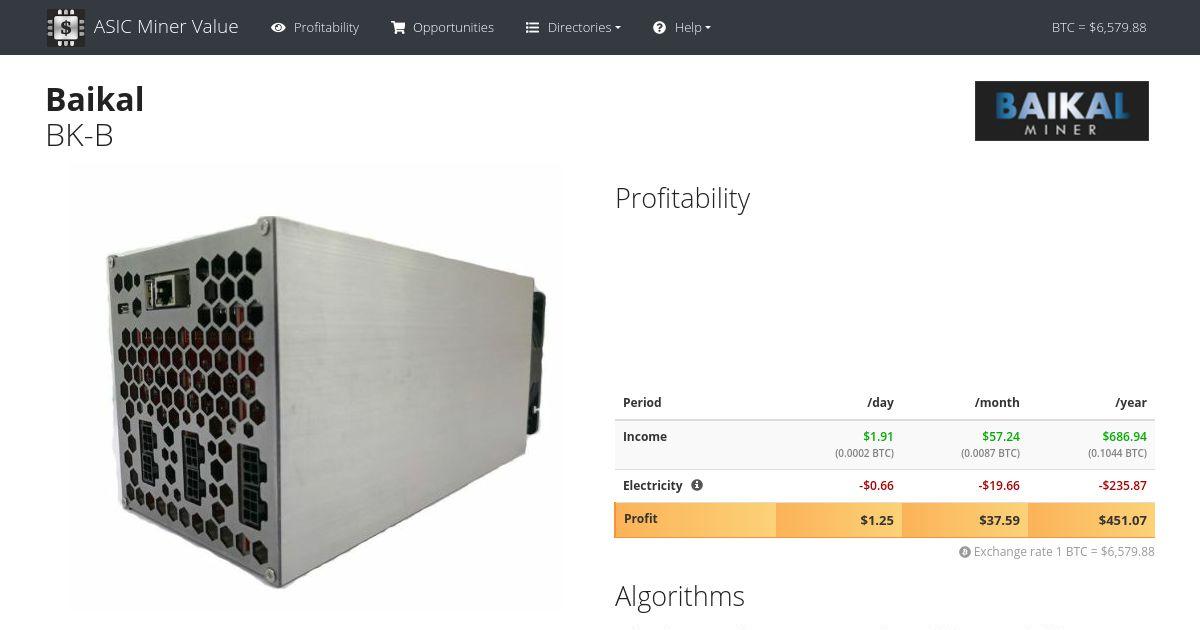The image size is (1200, 630).
Task: Click the bitcoin icon beside Exchange rate
Action: (965, 552)
